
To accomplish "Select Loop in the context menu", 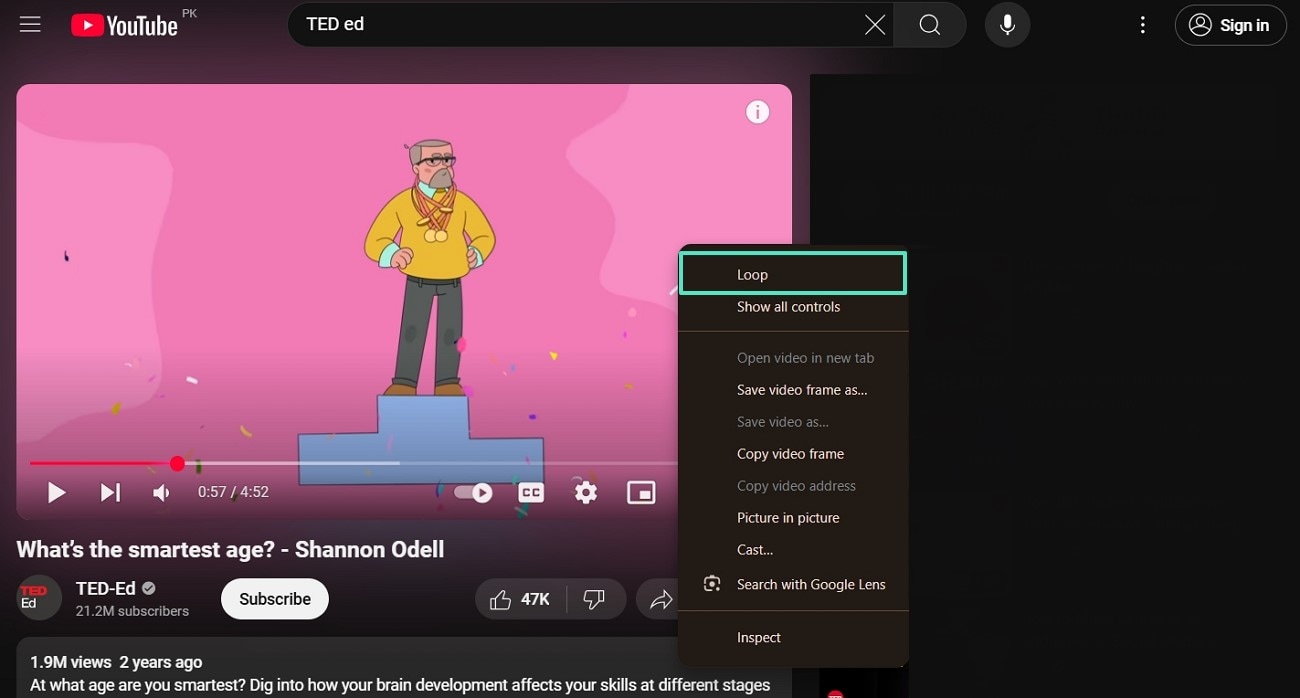I will point(793,274).
